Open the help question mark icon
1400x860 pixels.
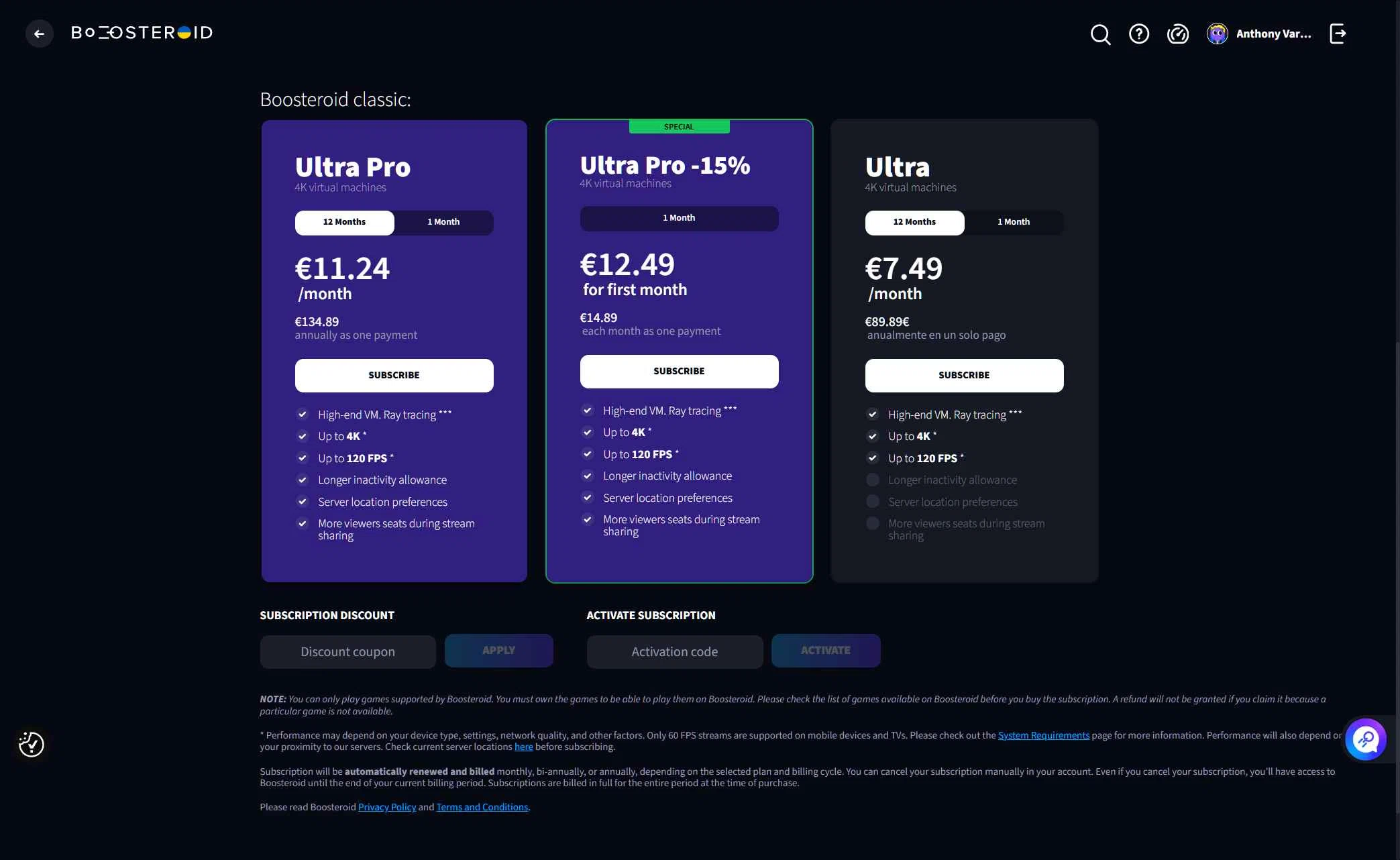point(1138,34)
